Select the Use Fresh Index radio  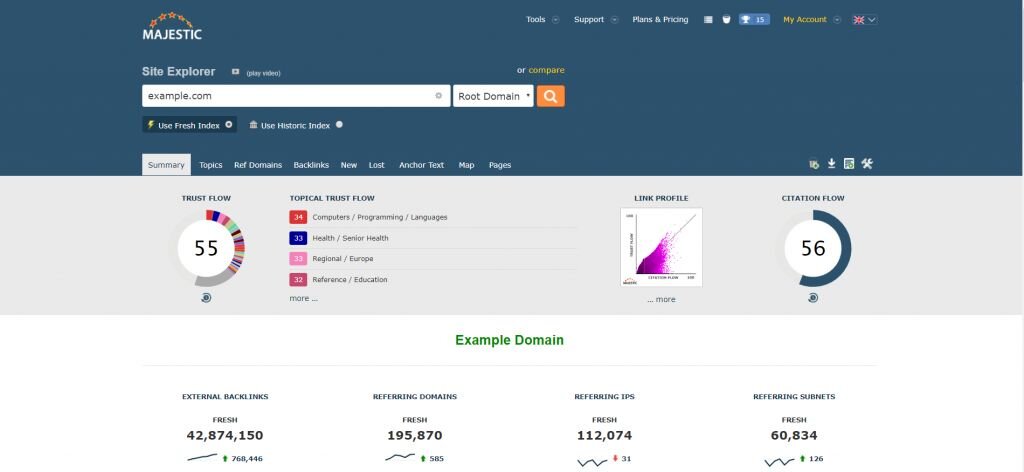click(229, 124)
